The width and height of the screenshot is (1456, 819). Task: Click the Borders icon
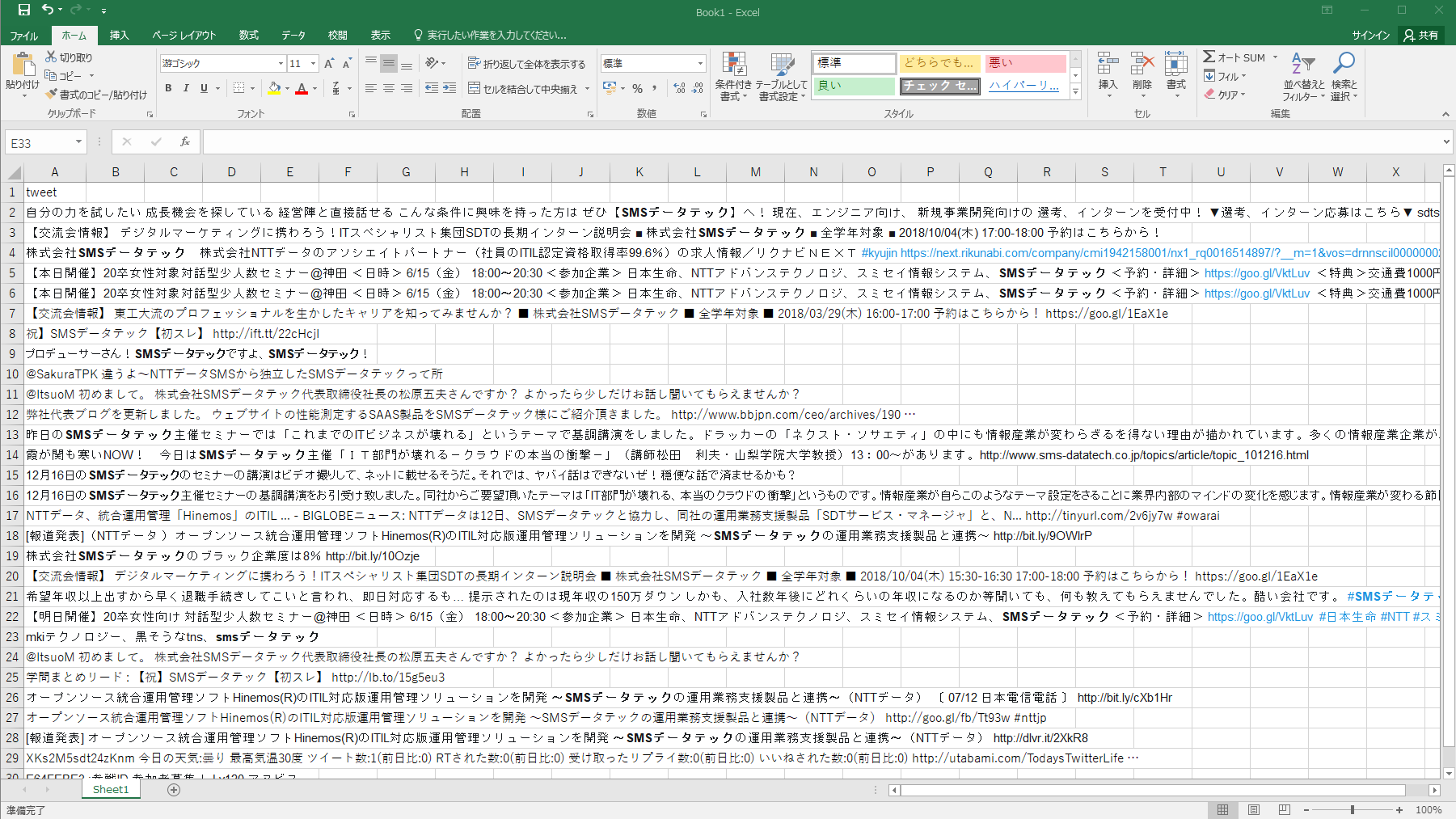click(x=238, y=88)
